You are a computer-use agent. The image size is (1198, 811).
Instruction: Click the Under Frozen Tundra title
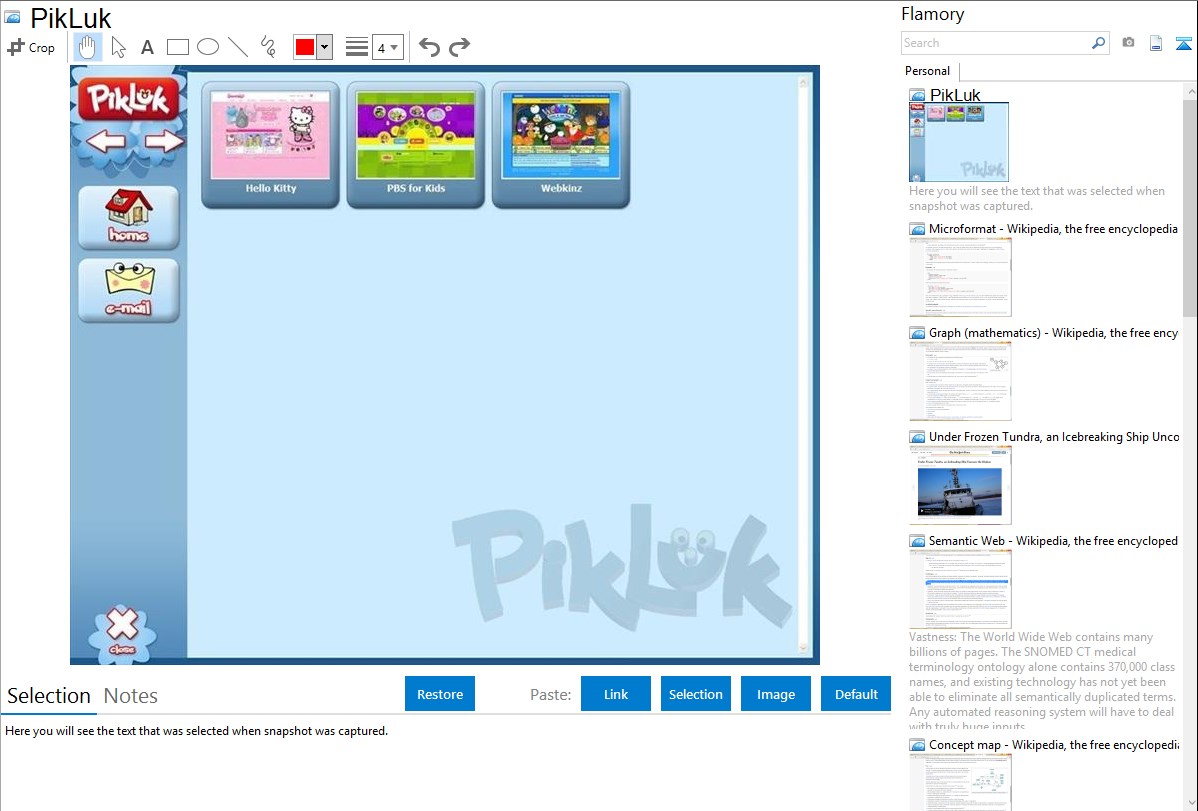1054,436
